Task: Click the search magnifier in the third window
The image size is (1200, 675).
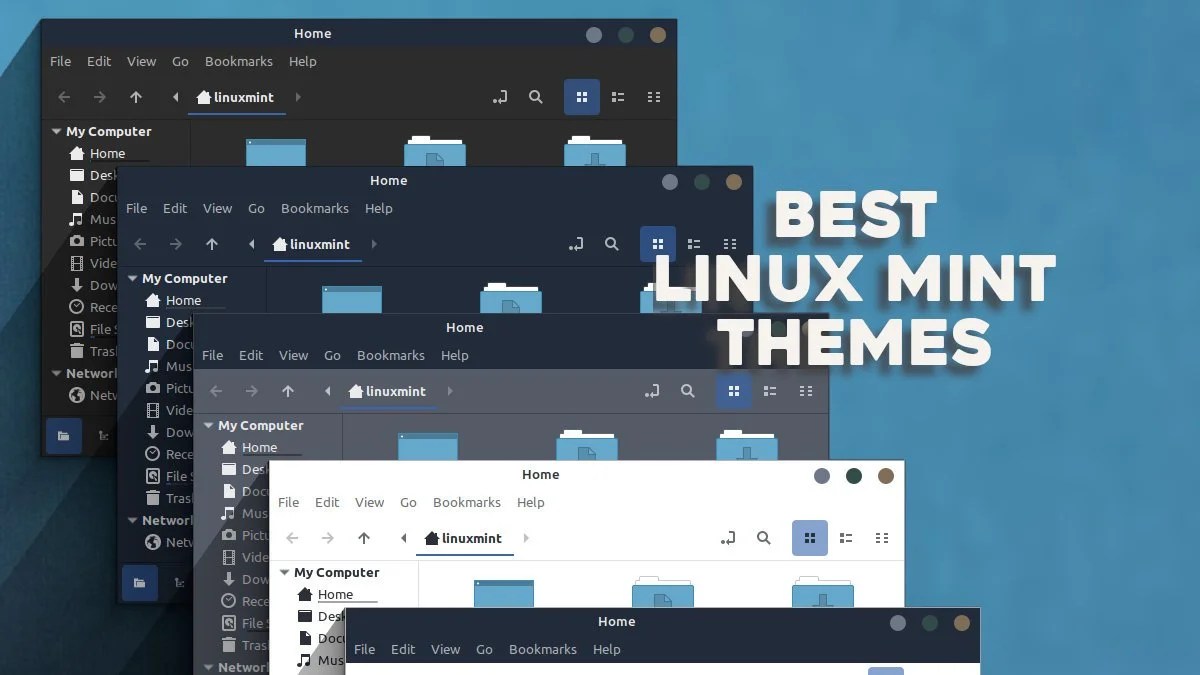Action: (x=688, y=391)
